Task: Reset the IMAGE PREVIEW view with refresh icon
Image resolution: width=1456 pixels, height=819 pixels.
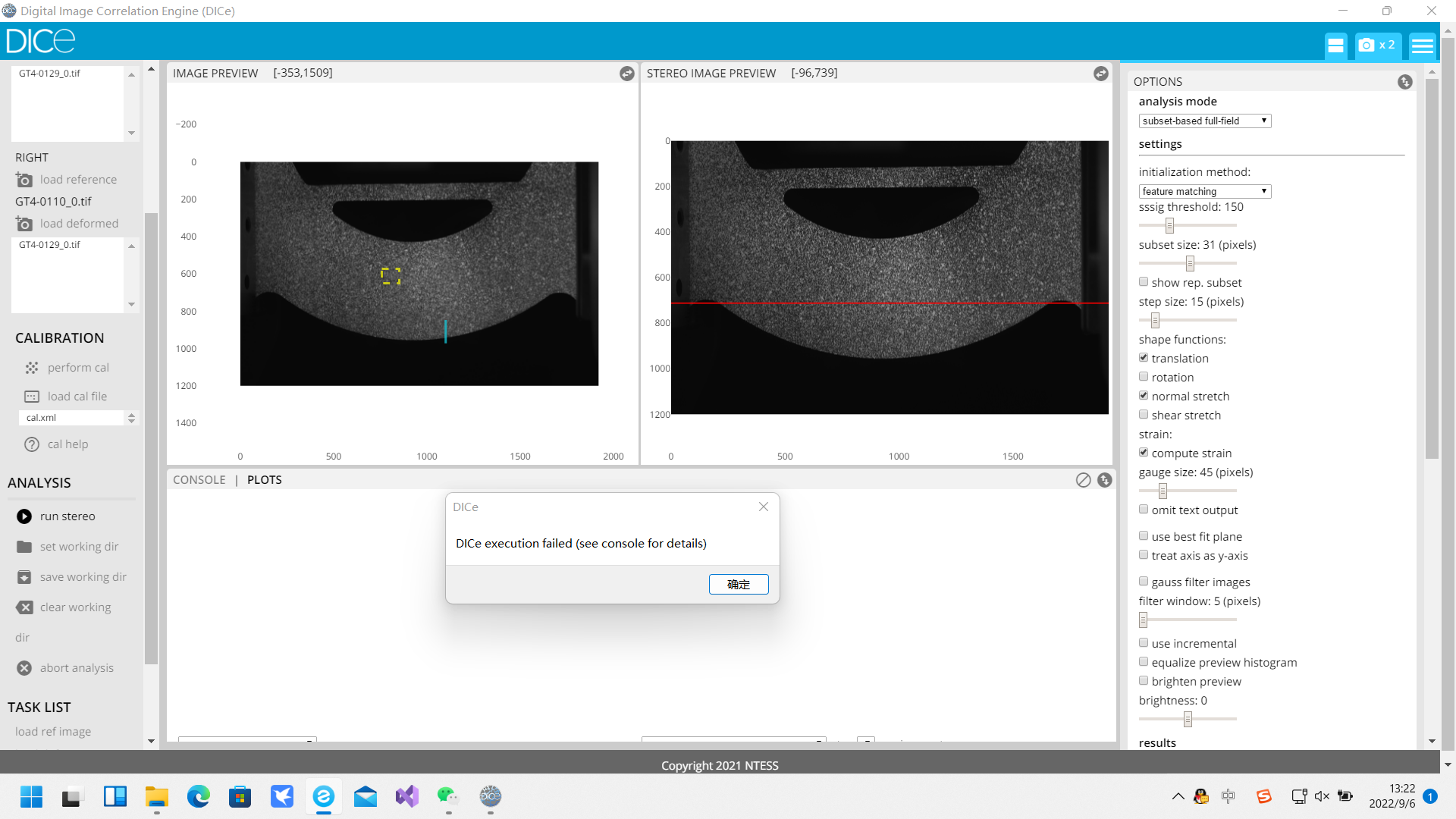Action: click(626, 74)
